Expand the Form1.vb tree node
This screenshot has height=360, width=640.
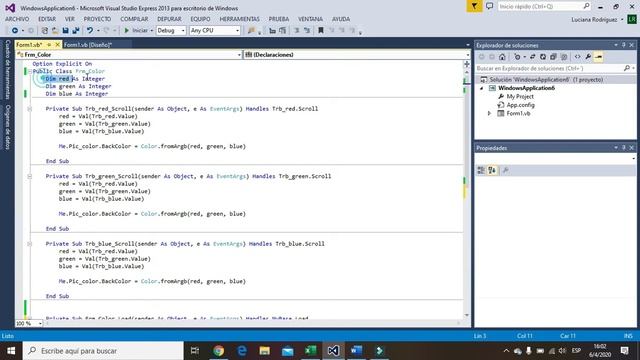pyautogui.click(x=489, y=113)
